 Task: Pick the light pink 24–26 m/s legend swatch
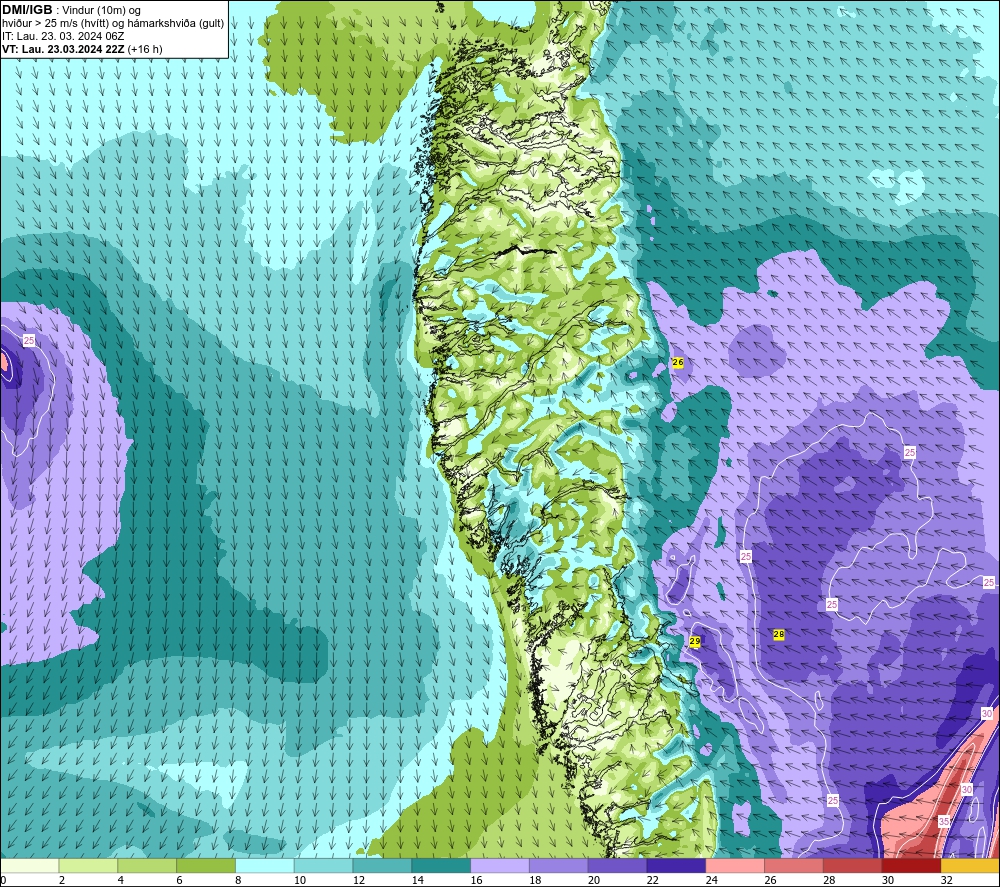[x=735, y=865]
